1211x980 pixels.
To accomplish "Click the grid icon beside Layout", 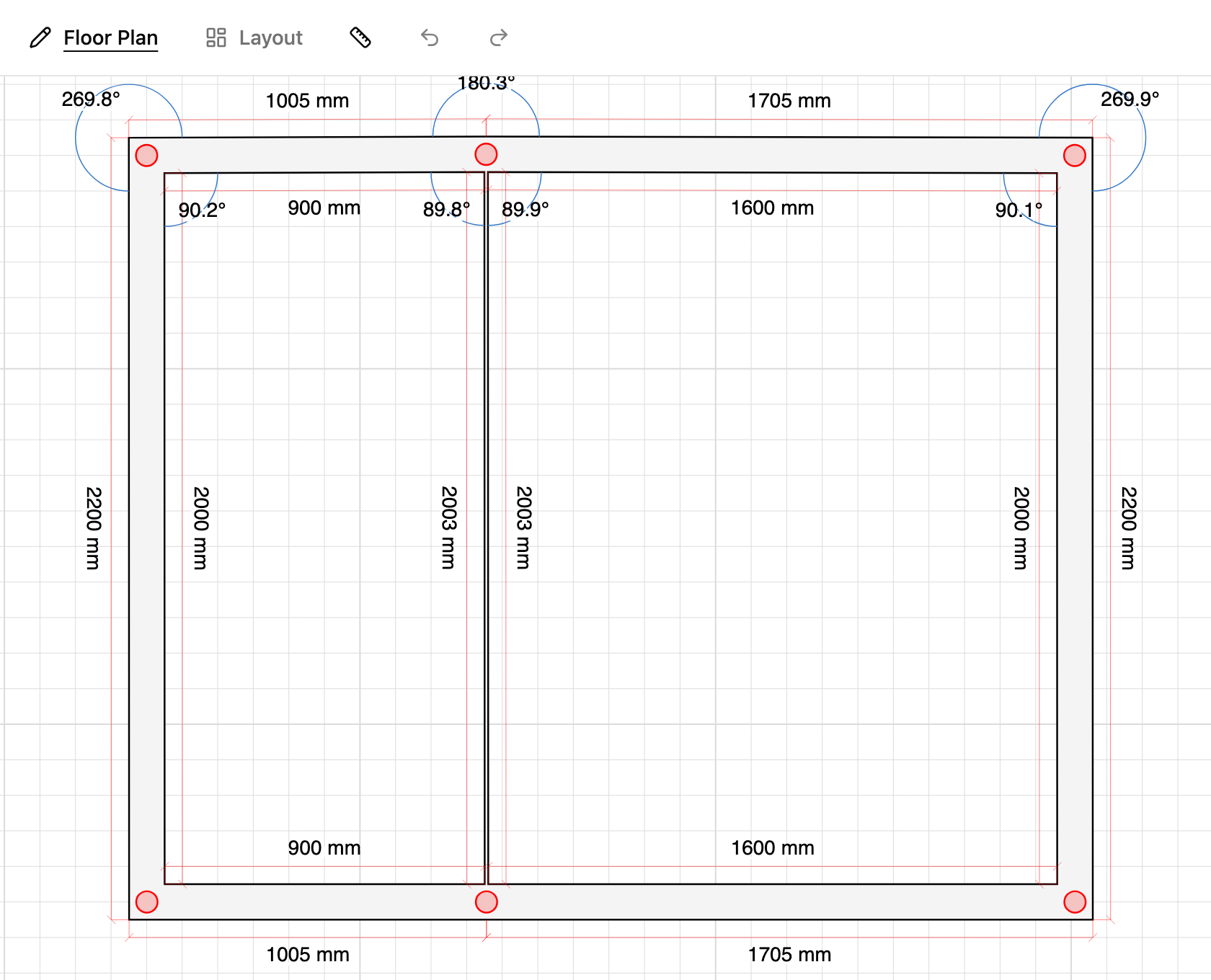I will 216,37.
